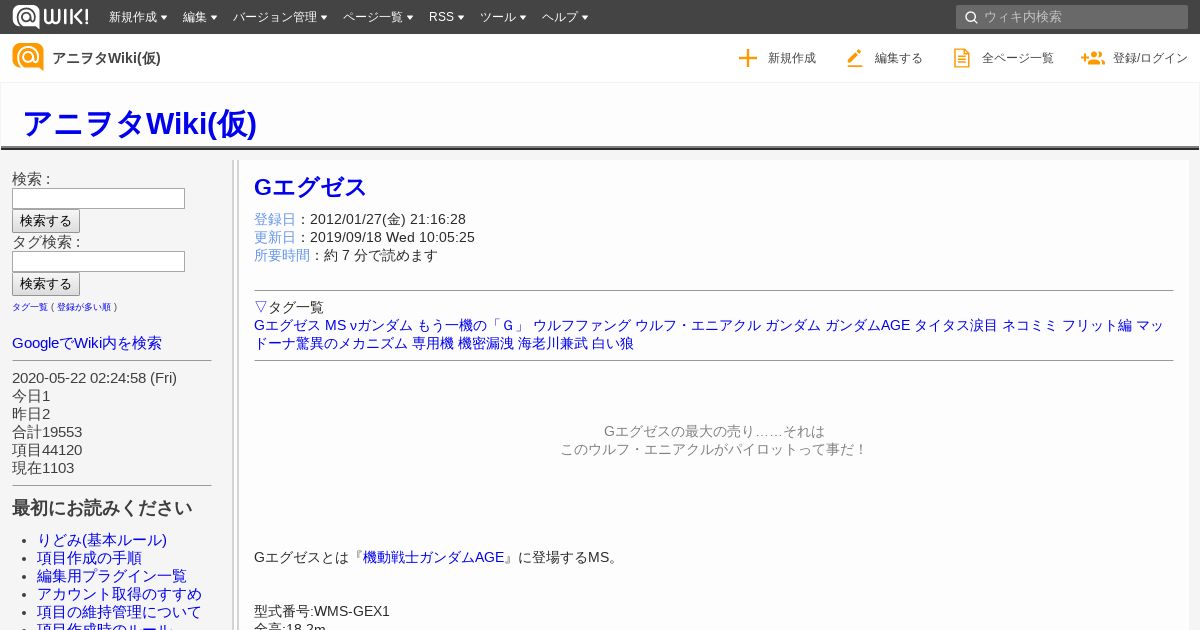Click the もう一機の「Ｇ」 tag

(x=473, y=325)
